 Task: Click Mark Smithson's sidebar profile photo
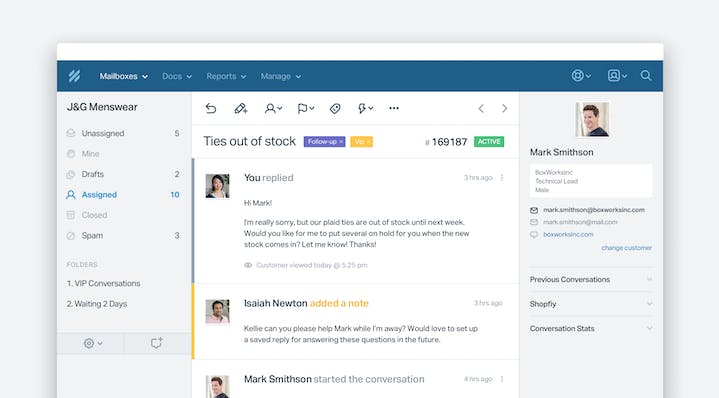coord(592,119)
